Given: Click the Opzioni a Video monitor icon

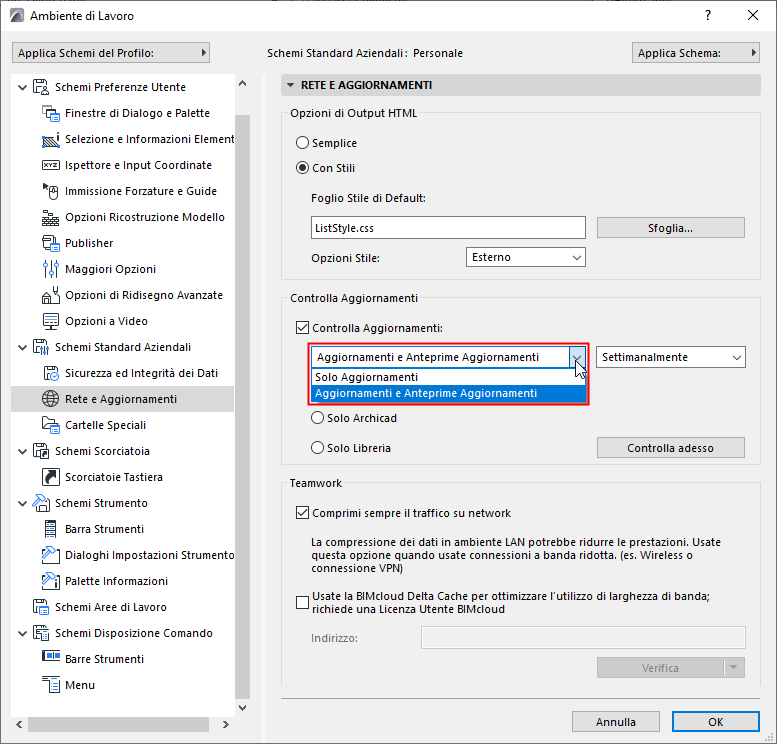Looking at the screenshot, I should tap(51, 321).
